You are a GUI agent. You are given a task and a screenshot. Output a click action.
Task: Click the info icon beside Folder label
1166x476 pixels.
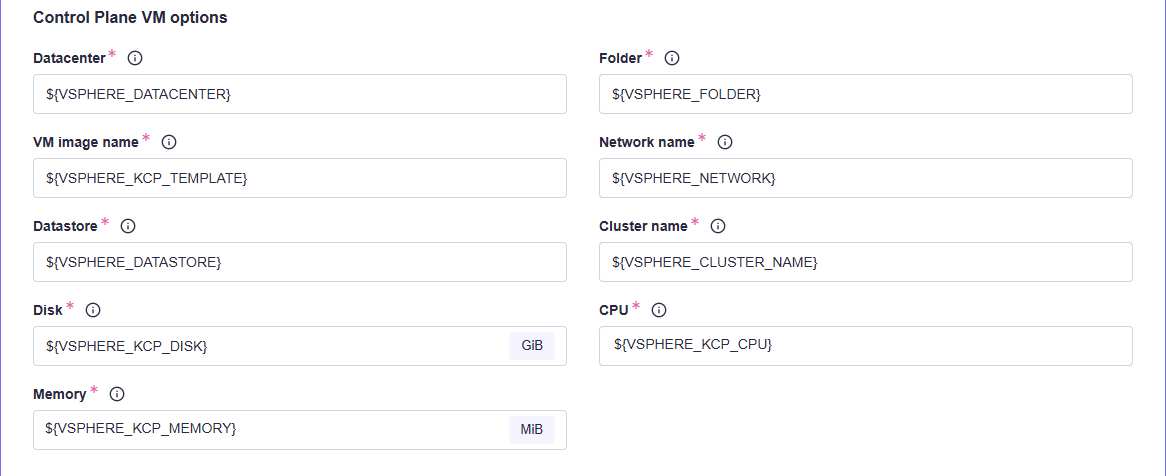pos(672,58)
